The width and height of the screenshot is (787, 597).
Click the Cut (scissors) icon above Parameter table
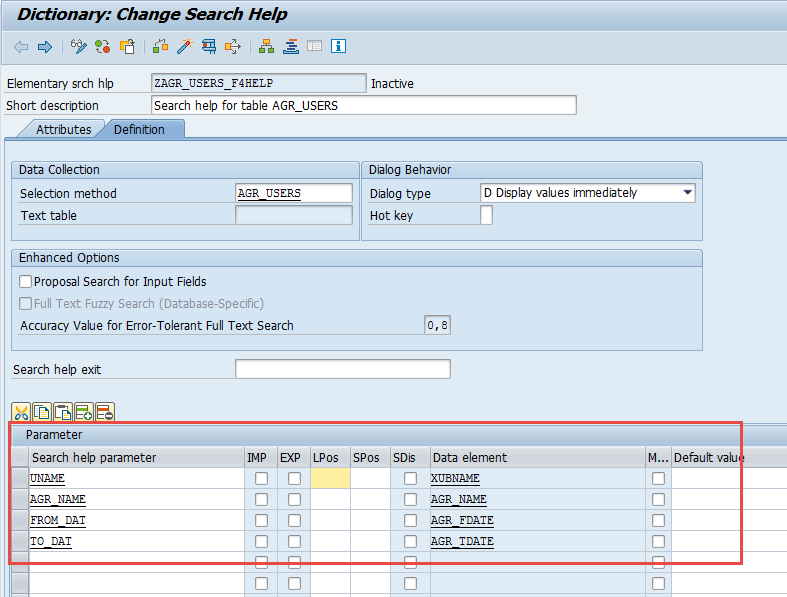pos(21,413)
